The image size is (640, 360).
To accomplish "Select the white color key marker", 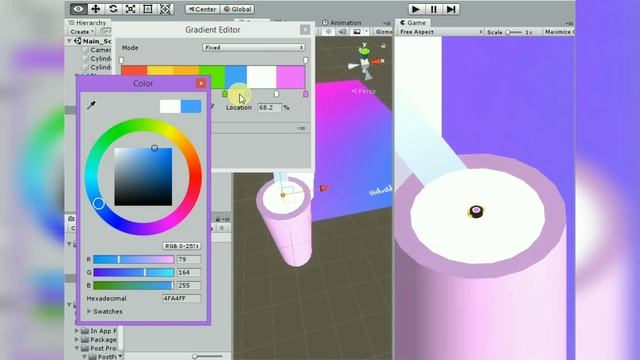I will coord(276,94).
